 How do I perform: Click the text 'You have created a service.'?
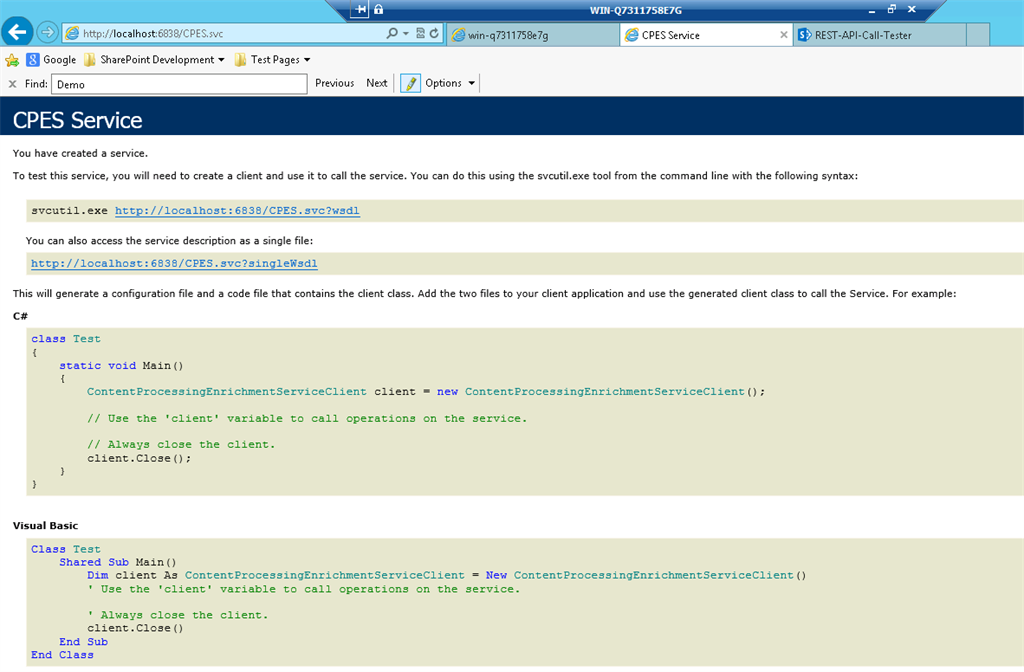tap(80, 153)
